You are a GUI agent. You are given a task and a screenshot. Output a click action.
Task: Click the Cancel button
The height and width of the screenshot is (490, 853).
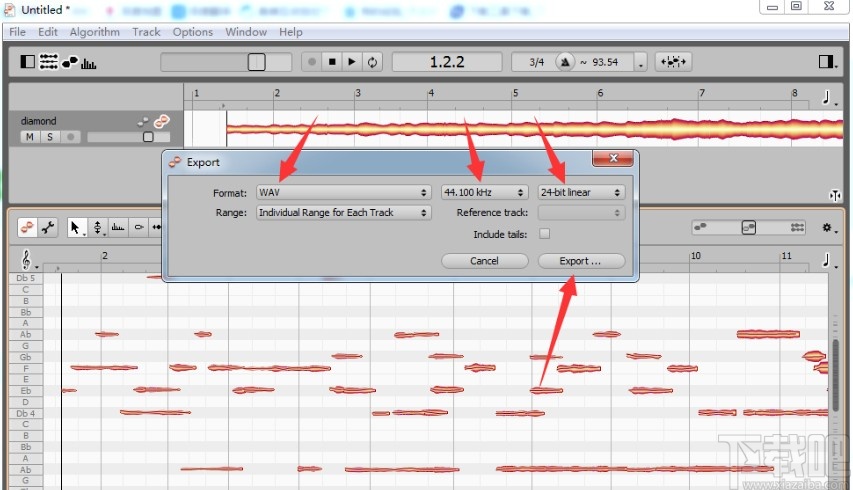point(484,261)
